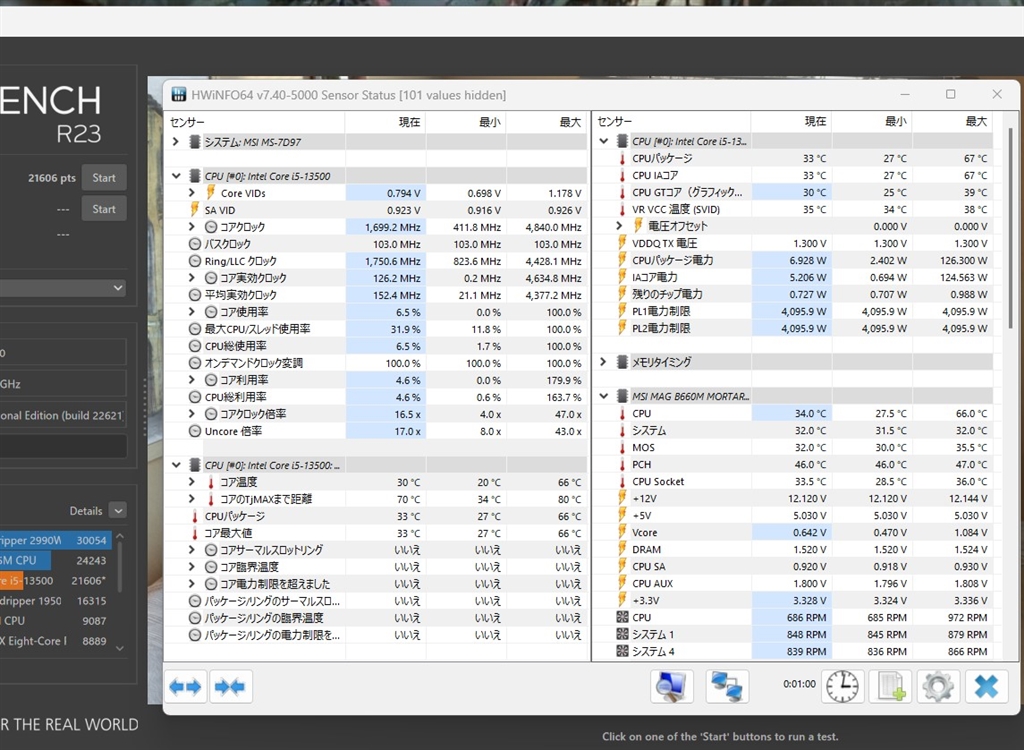Screen dimensions: 1024x750
Task: Select the DRAM 1.520 V row
Action: point(792,549)
